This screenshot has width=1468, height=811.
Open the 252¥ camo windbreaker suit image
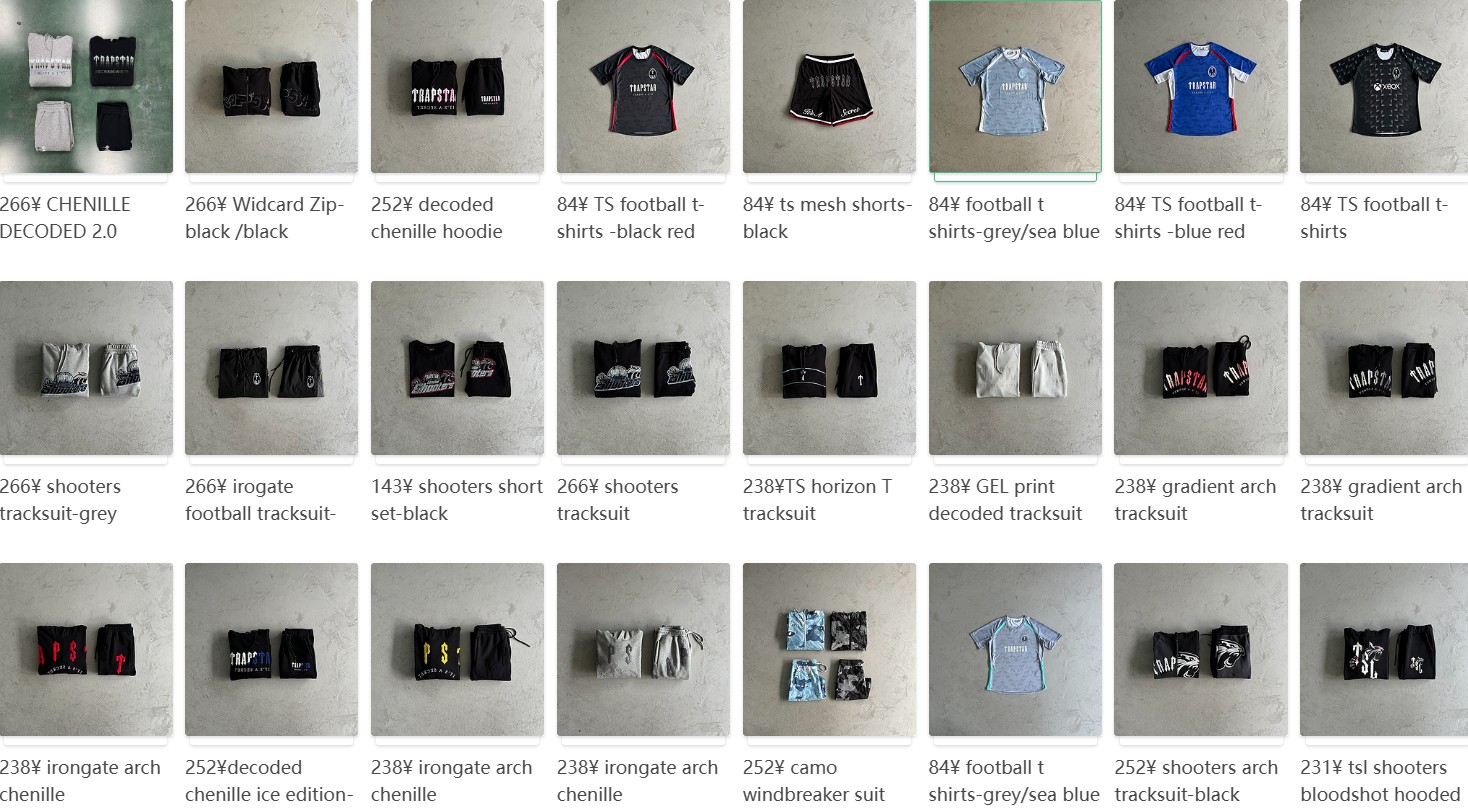(x=829, y=650)
